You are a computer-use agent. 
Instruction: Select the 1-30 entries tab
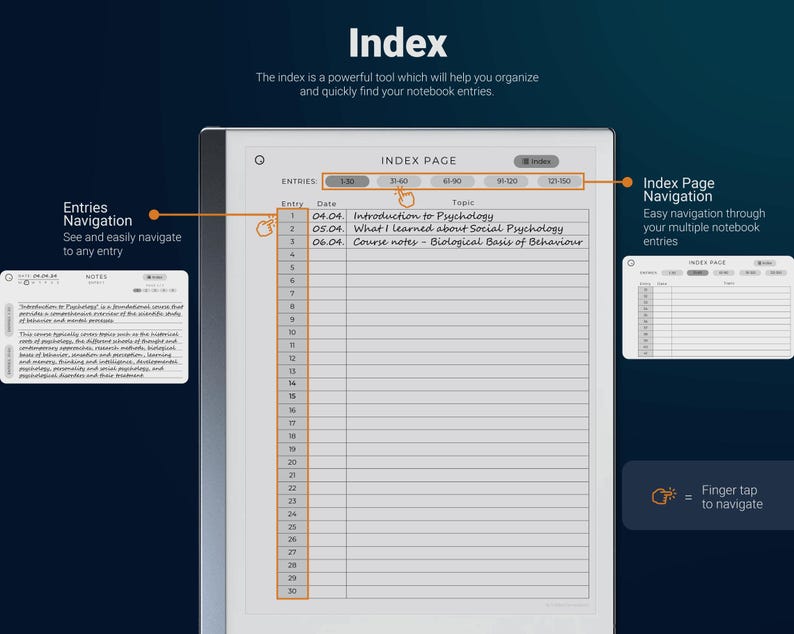[347, 181]
